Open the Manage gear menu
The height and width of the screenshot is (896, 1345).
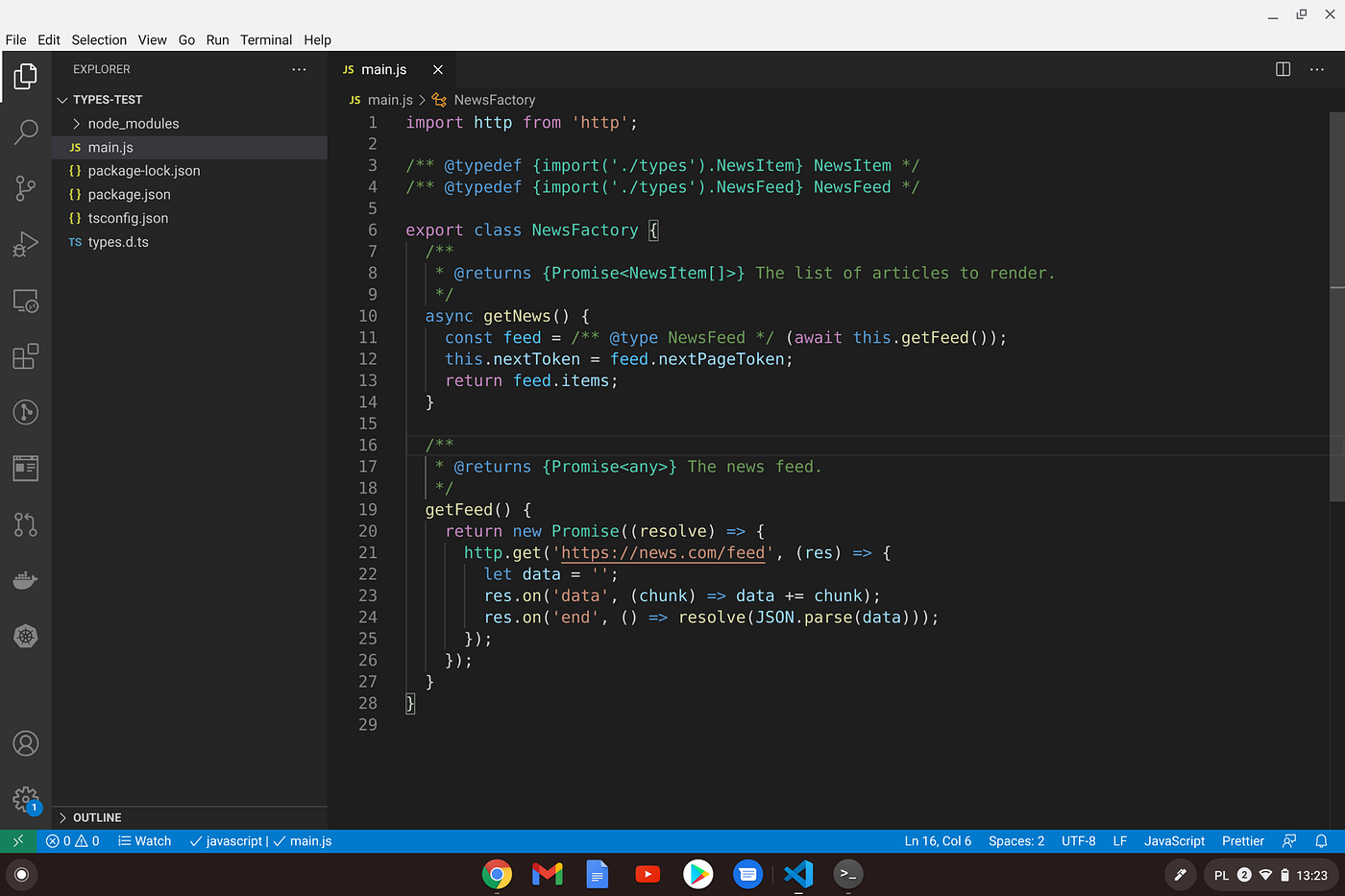25,799
